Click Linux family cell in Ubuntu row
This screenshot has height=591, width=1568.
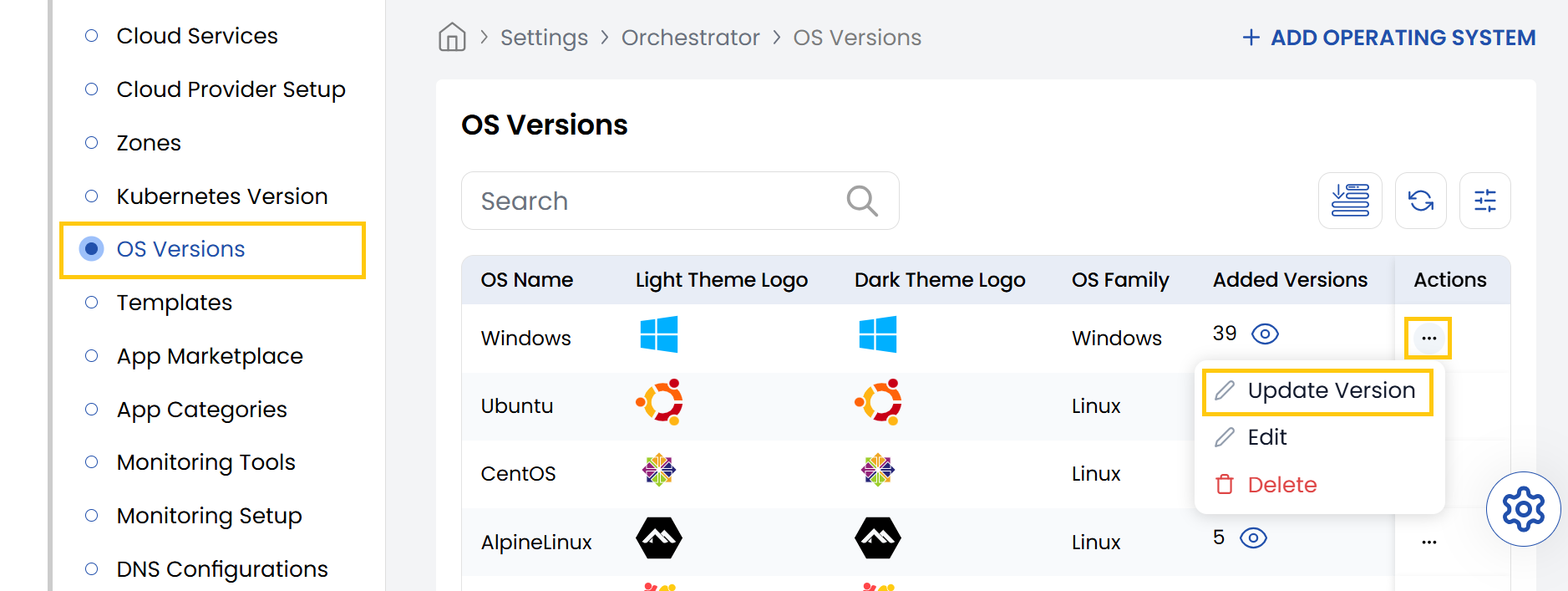(1096, 406)
